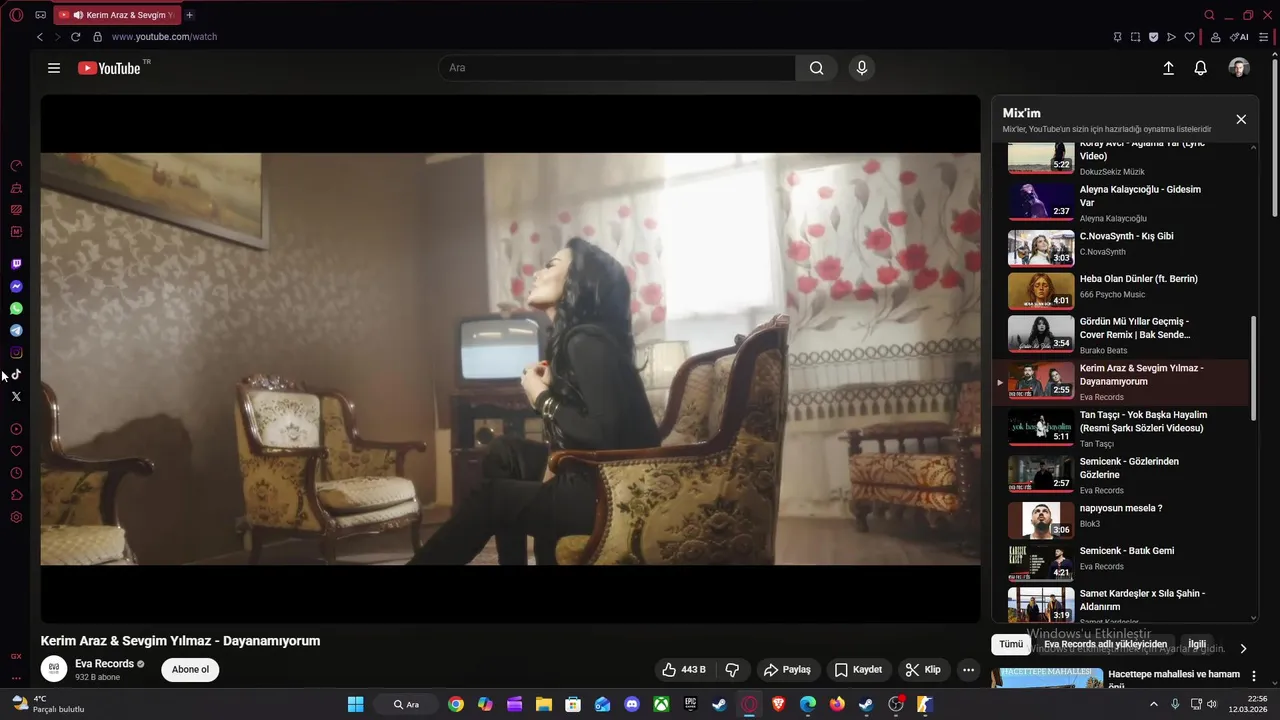
Task: Open Opera My Flow send icon
Action: click(1171, 37)
